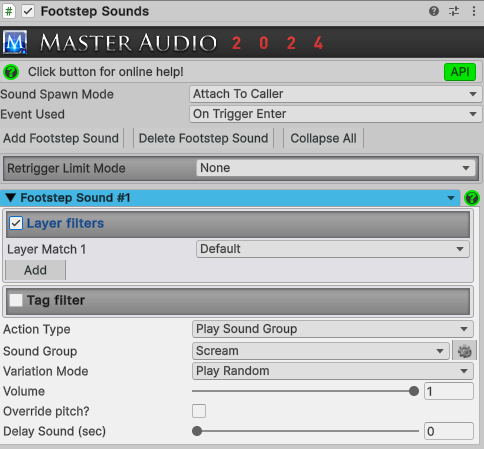This screenshot has height=449, width=484.
Task: Click help icon beside Footstep Sound #1
Action: pos(472,198)
